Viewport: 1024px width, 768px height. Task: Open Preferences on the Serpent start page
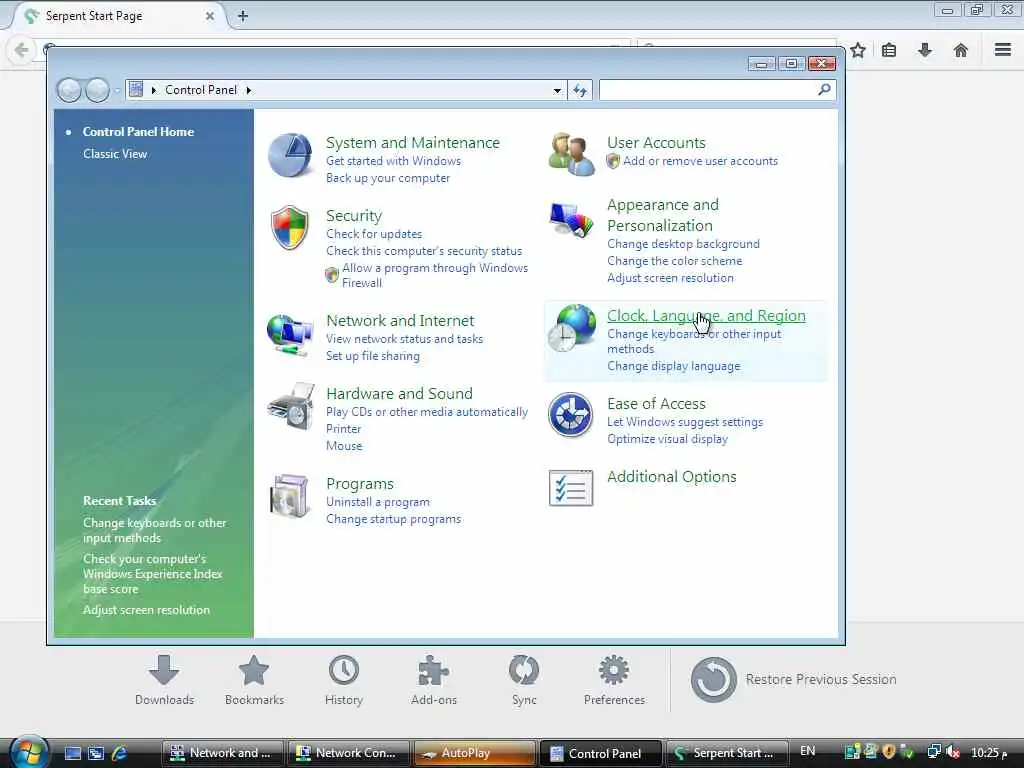click(614, 680)
